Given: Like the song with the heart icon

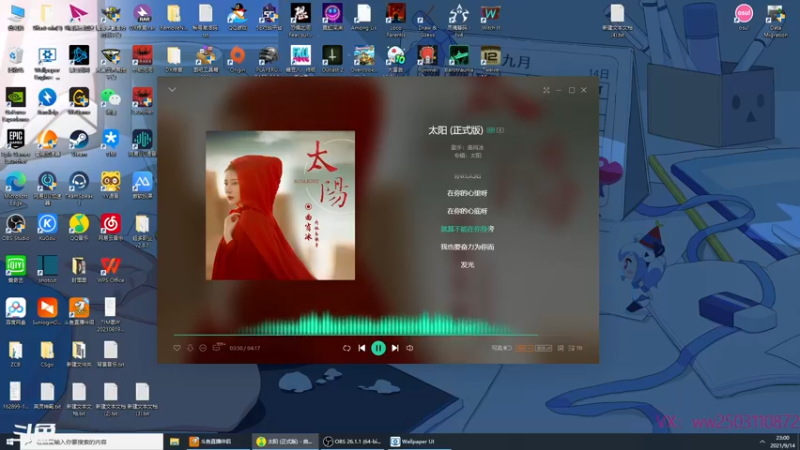Looking at the screenshot, I should point(177,348).
